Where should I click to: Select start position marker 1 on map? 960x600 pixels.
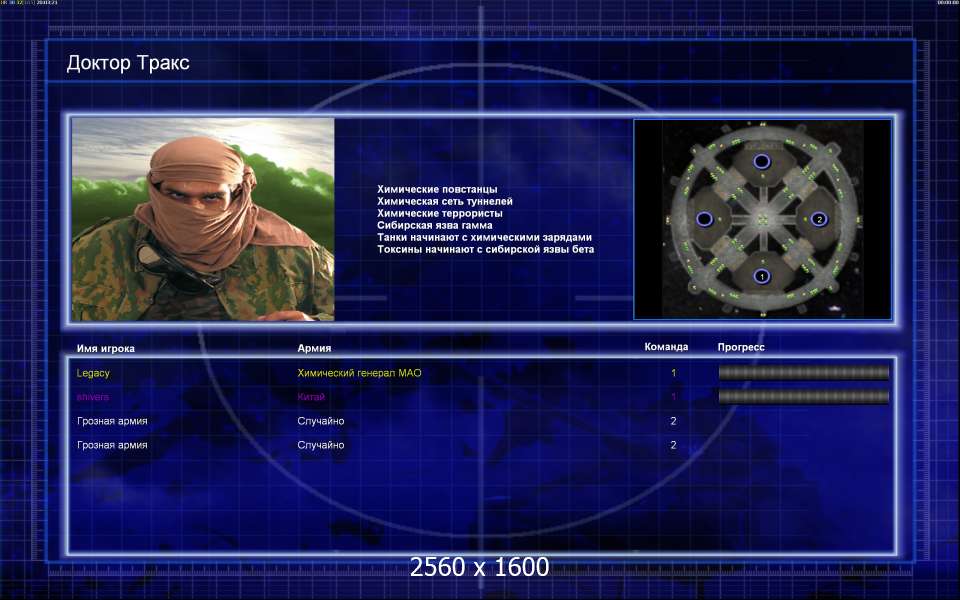click(x=762, y=276)
